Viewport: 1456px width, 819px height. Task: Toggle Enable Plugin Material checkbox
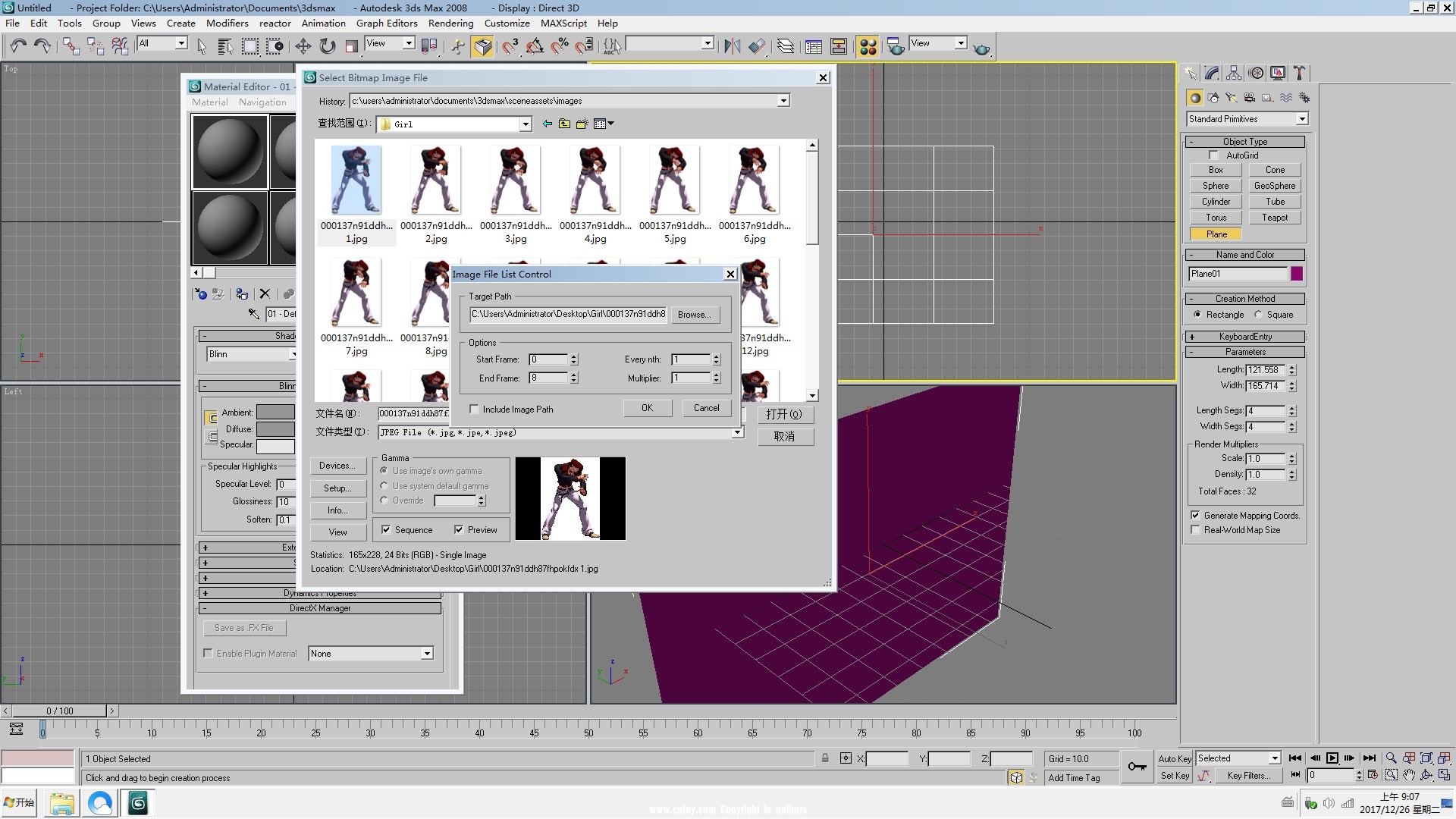pyautogui.click(x=208, y=653)
